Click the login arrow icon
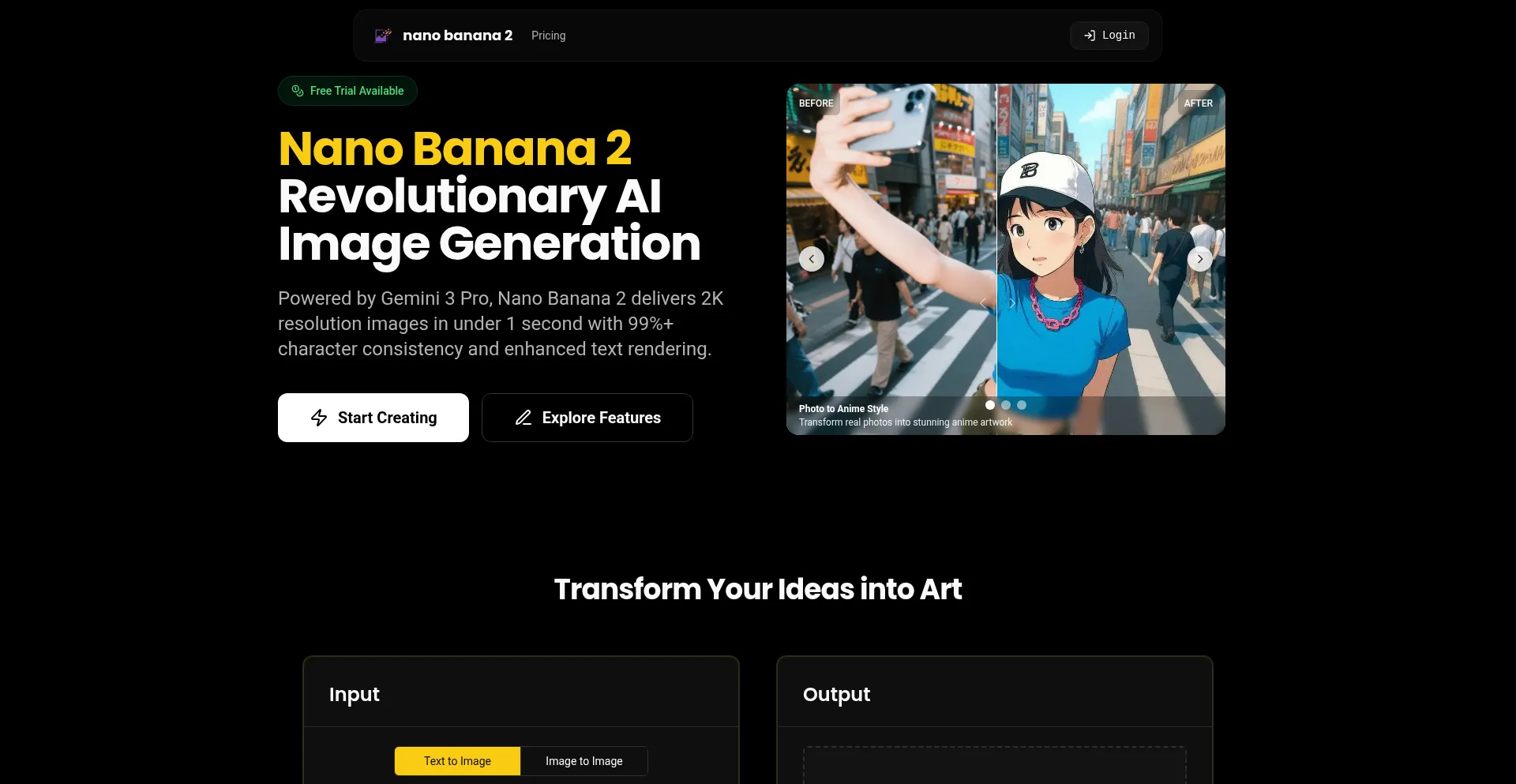This screenshot has height=784, width=1516. (1090, 36)
